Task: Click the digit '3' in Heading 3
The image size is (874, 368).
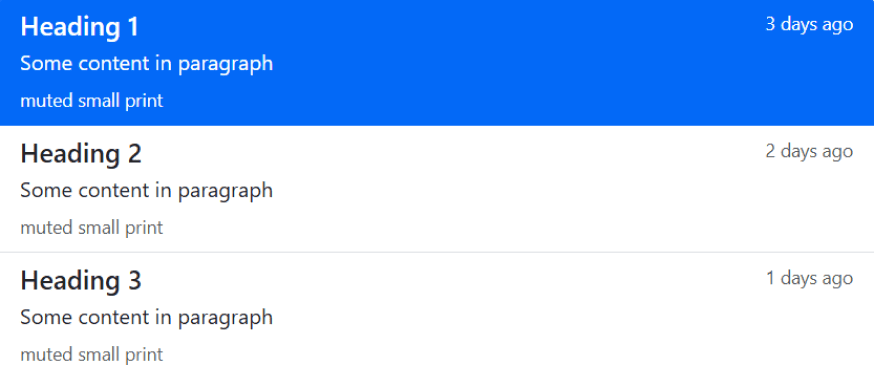Action: click(x=134, y=281)
